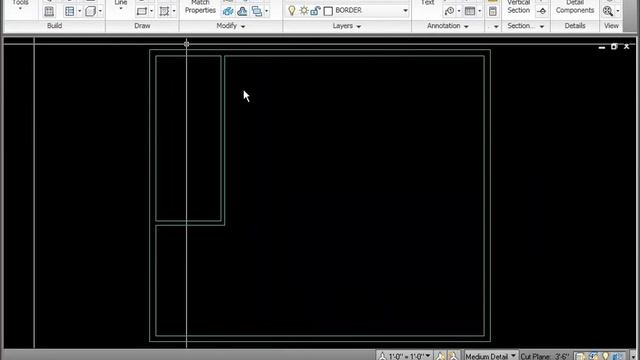Viewport: 640px width, 360px height.
Task: Click the box shape icon in Build panel
Action: click(91, 11)
